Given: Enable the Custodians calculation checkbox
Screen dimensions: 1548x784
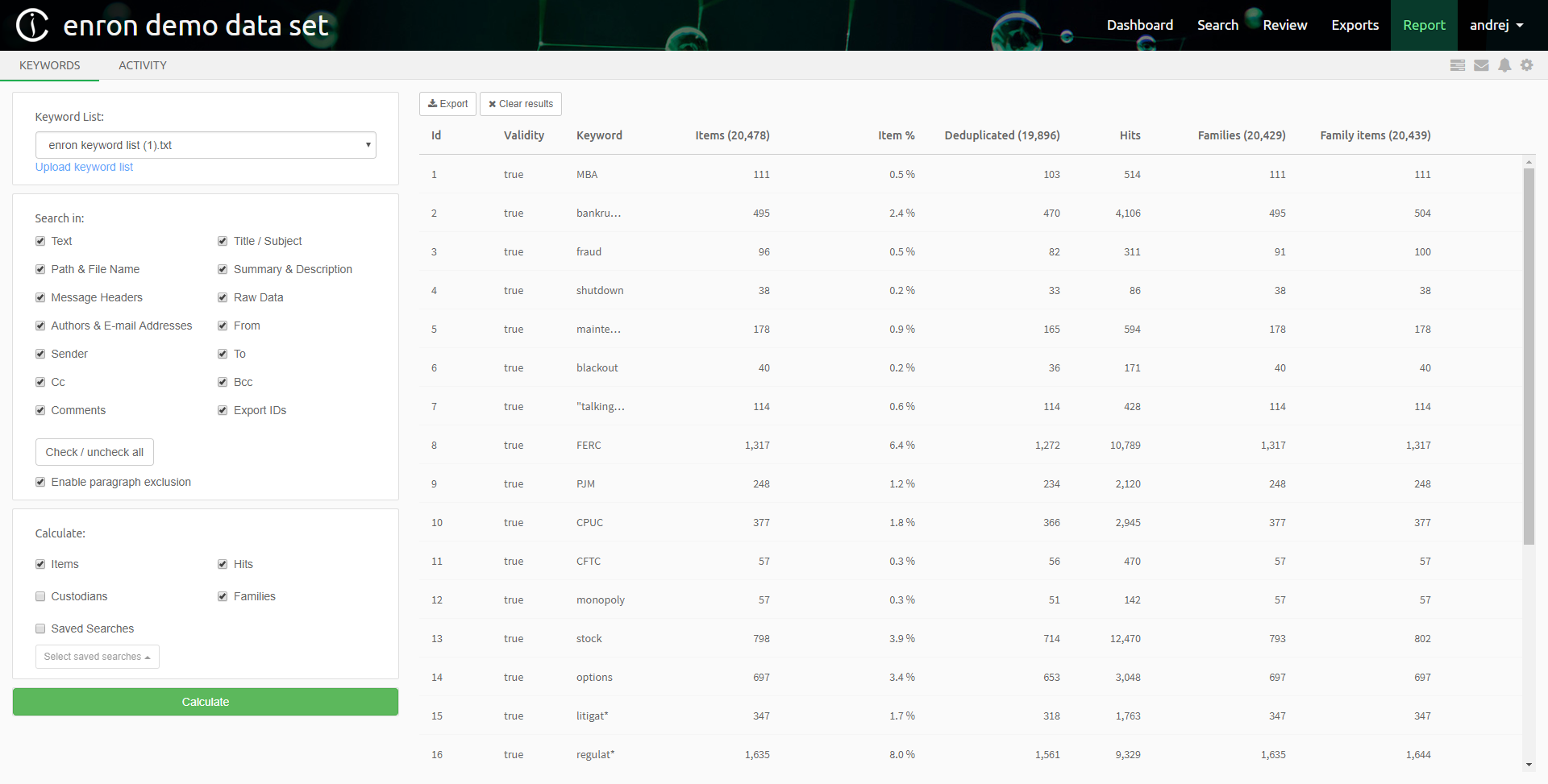Looking at the screenshot, I should pyautogui.click(x=40, y=596).
